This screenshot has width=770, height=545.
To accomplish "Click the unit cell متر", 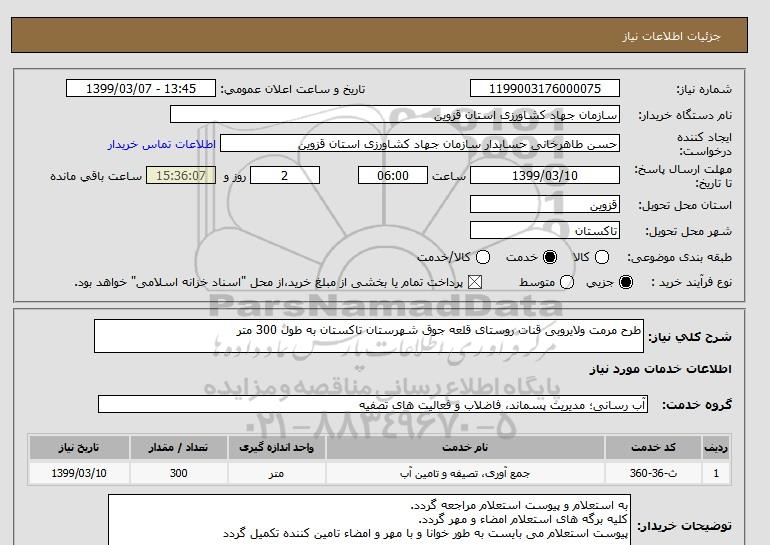I will pos(276,473).
